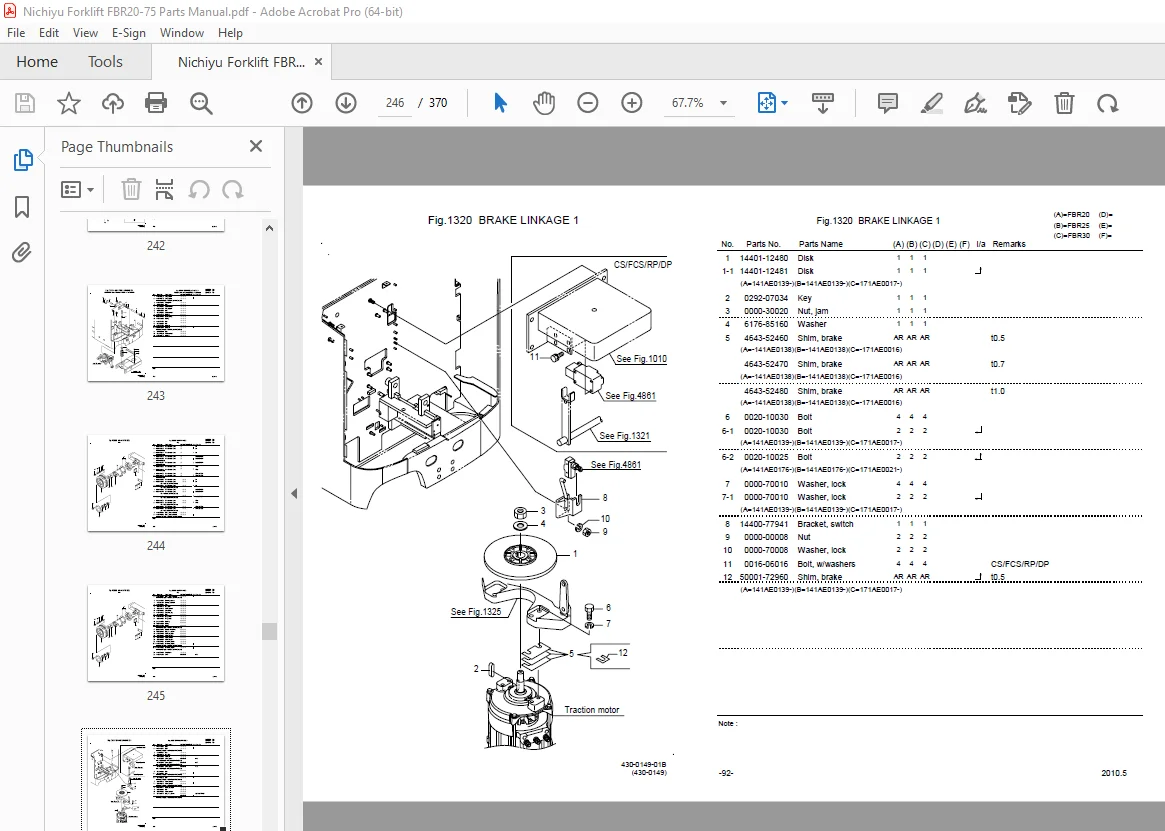1165x831 pixels.
Task: Select the page 244 thumbnail
Action: tap(156, 483)
